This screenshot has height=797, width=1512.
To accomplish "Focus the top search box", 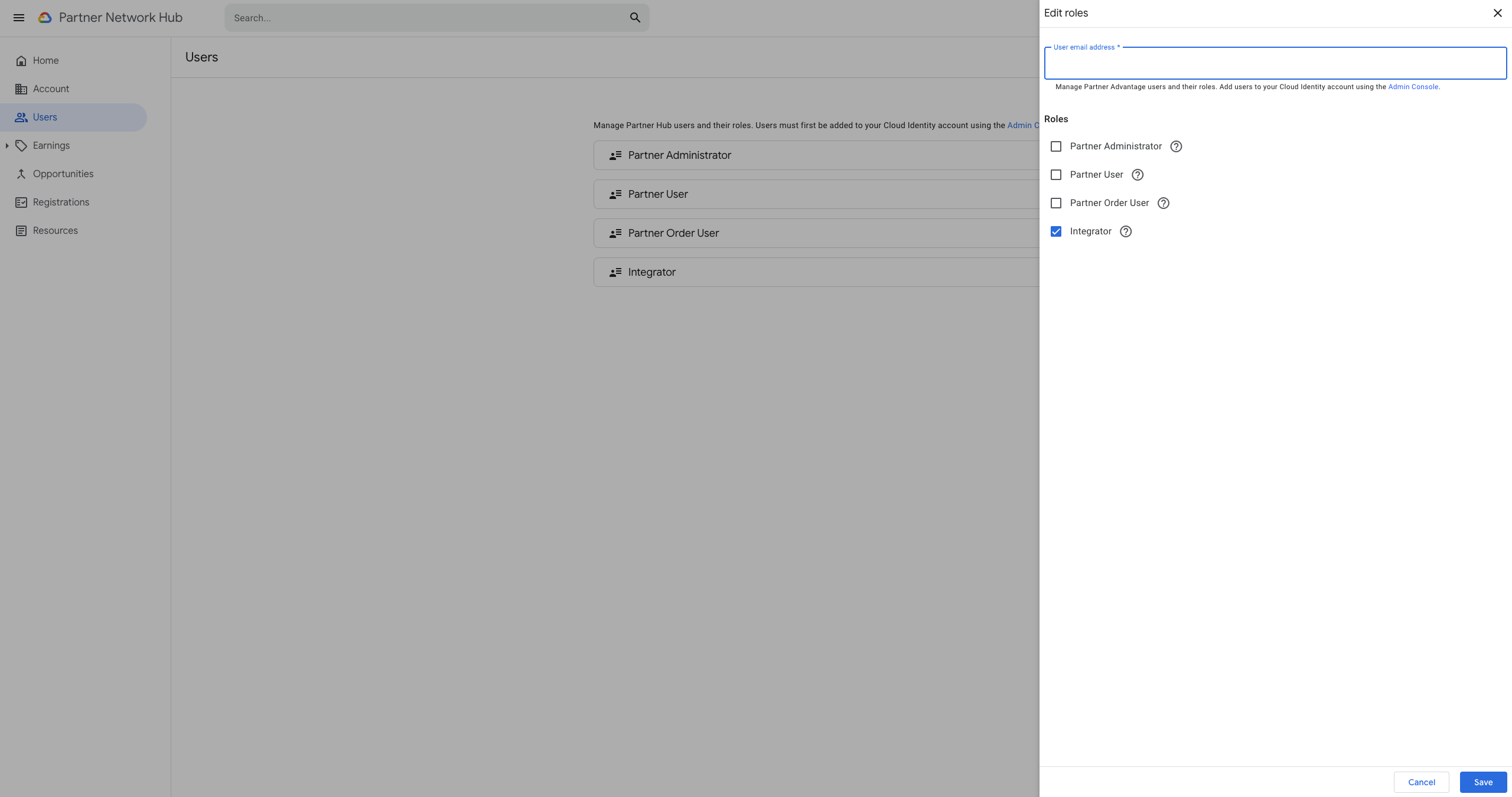I will point(436,18).
